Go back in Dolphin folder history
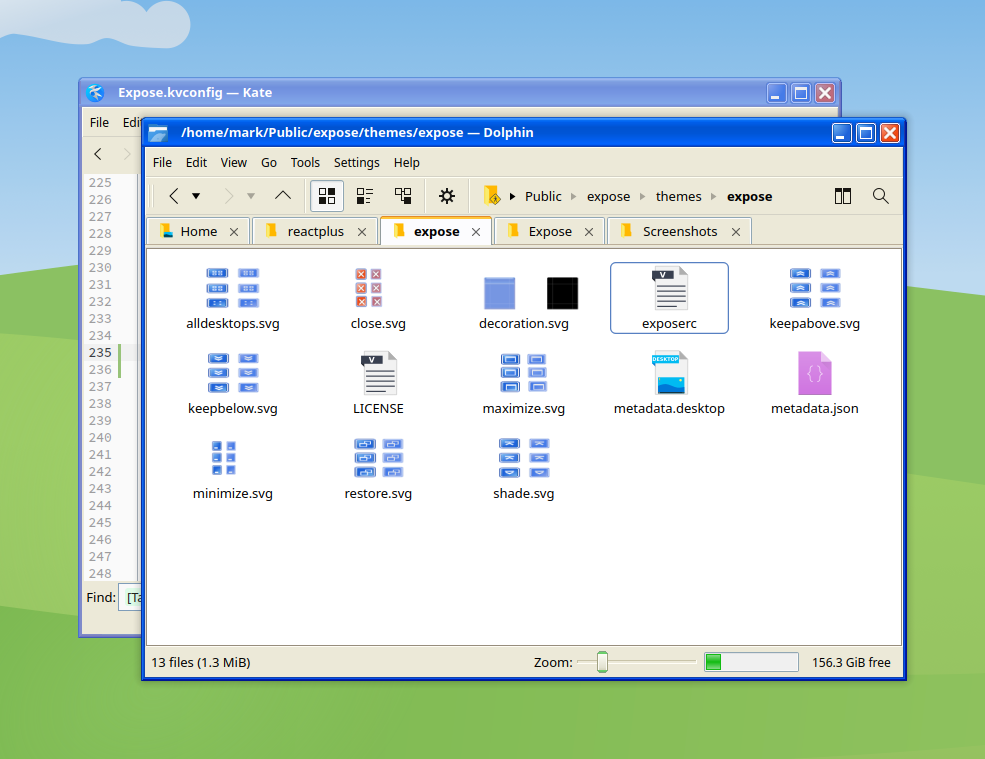The height and width of the screenshot is (759, 985). pyautogui.click(x=174, y=196)
